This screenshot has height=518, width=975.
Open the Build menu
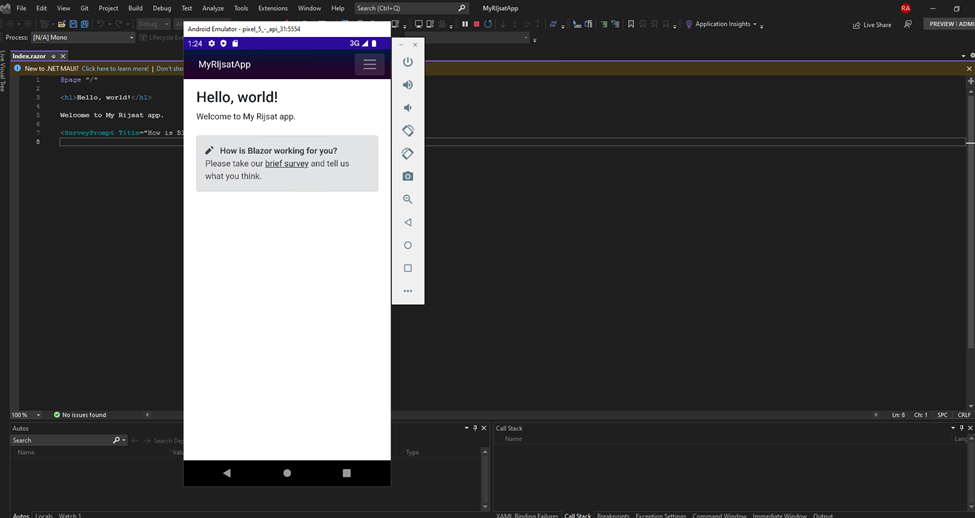pos(135,8)
